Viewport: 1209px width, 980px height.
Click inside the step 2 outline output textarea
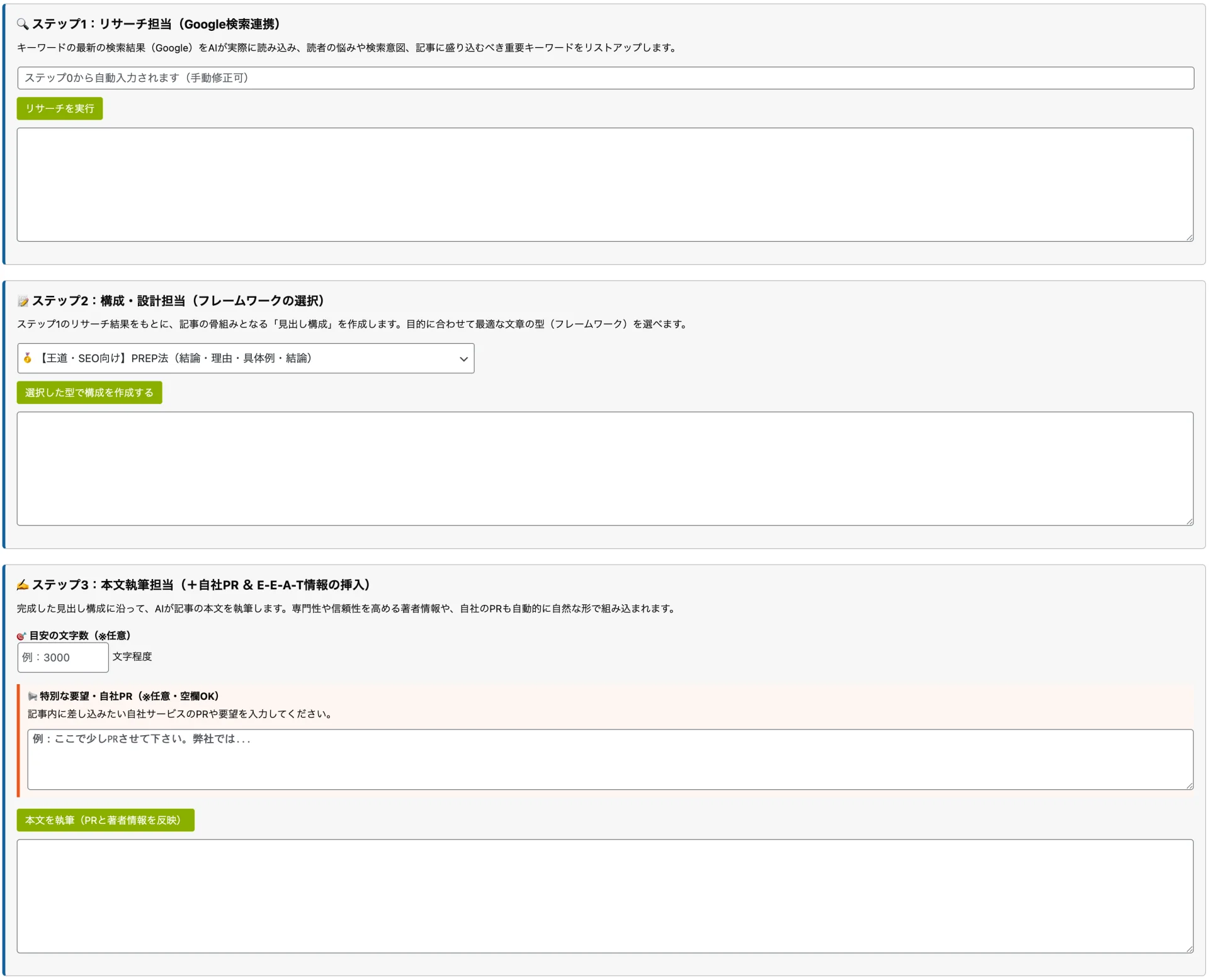[x=604, y=469]
